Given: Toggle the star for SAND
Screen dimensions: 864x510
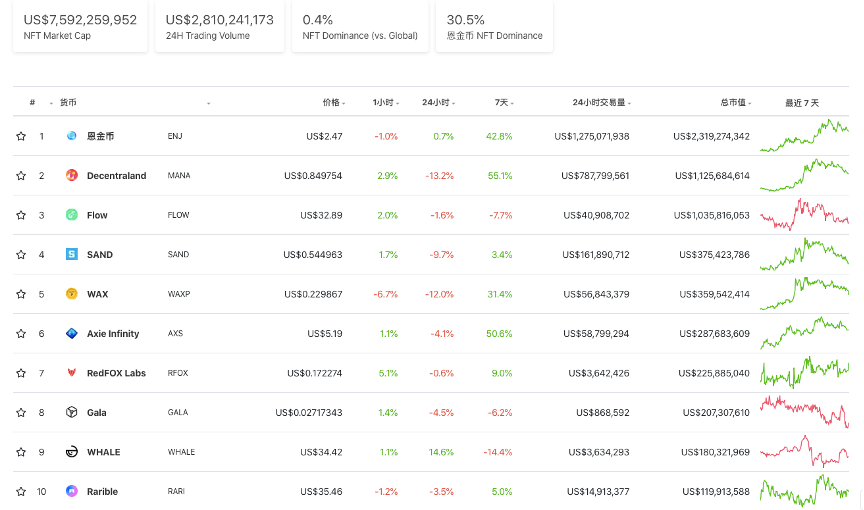Looking at the screenshot, I should pos(21,254).
